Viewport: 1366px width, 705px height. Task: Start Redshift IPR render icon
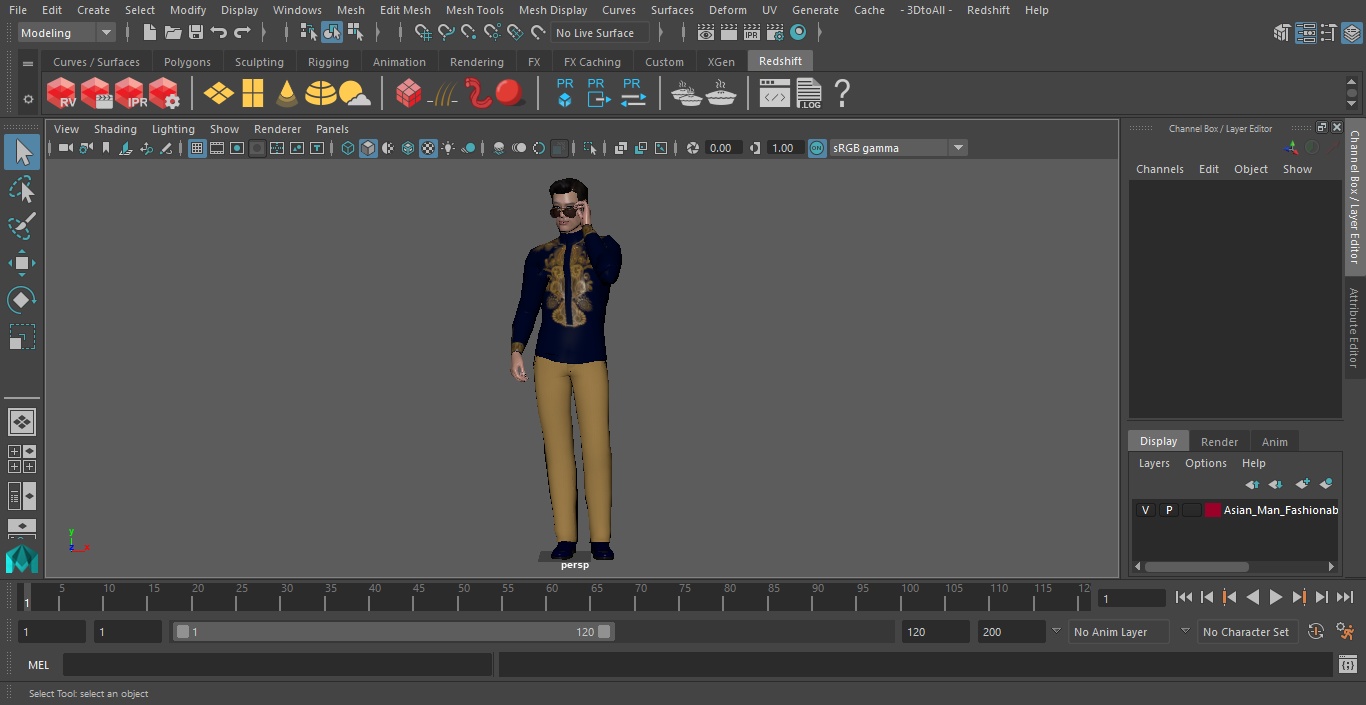(x=130, y=94)
